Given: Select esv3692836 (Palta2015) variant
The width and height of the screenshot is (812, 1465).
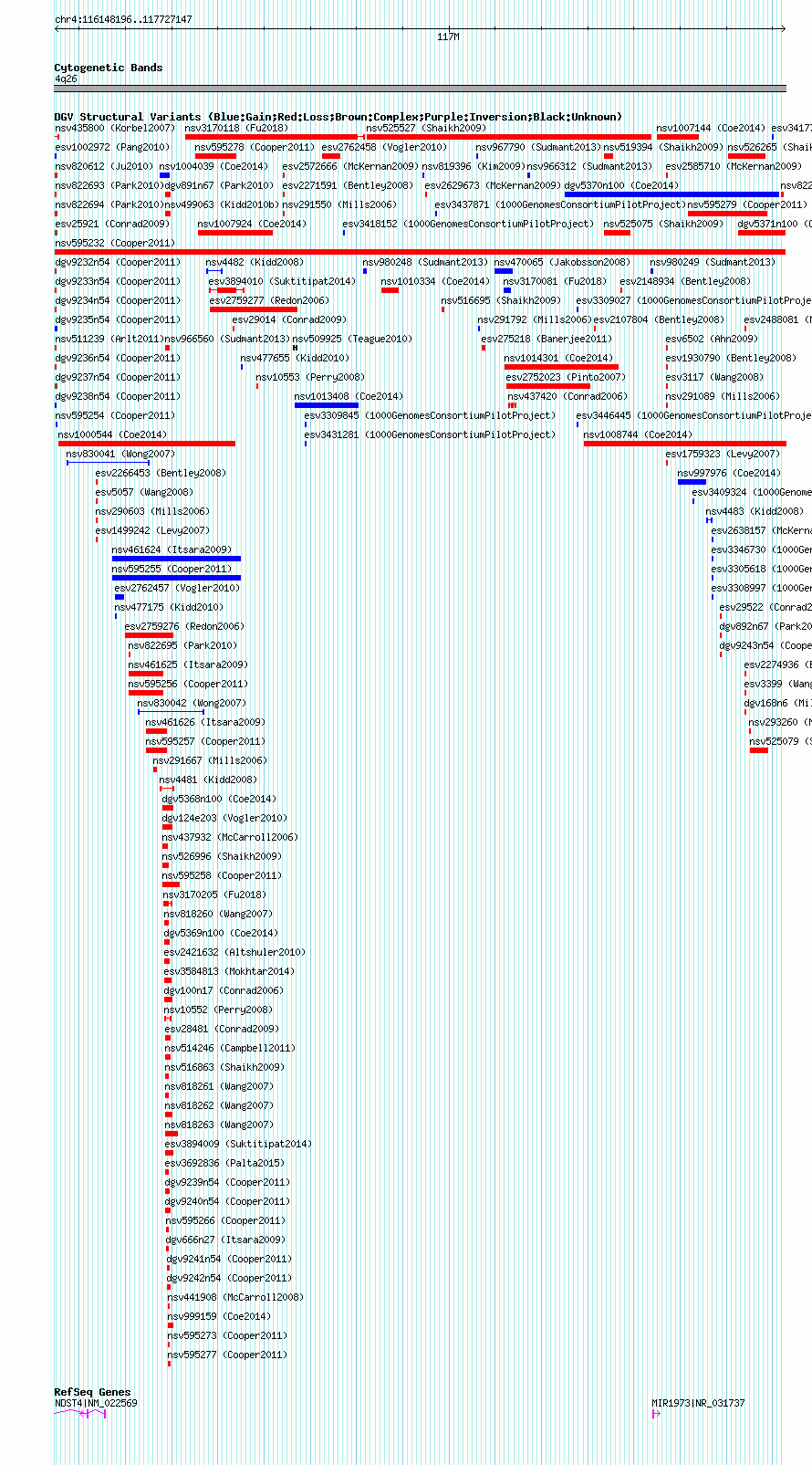Looking at the screenshot, I should [224, 1163].
